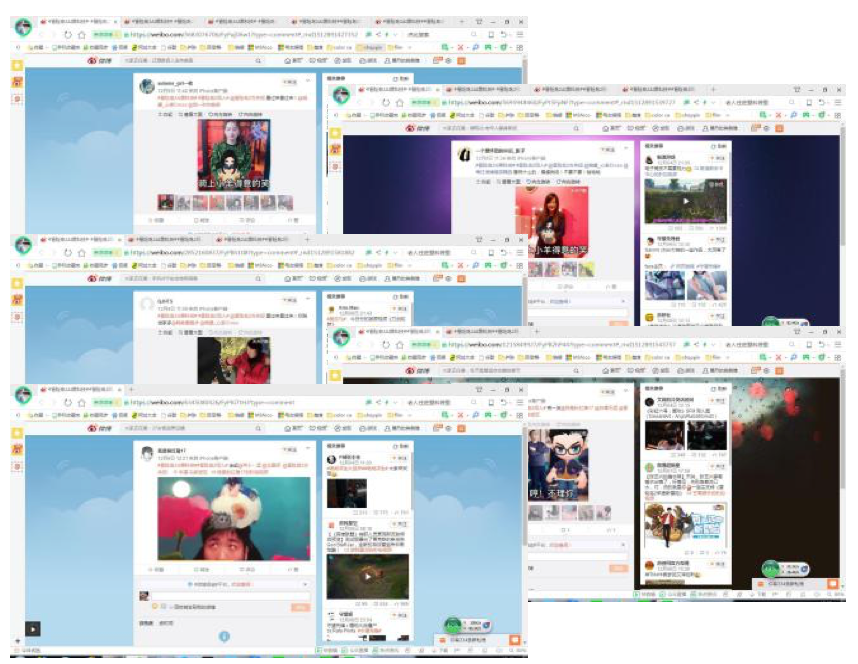Click the yellow star sidebar icon in the top-left window
The height and width of the screenshot is (664, 858).
pos(17,65)
